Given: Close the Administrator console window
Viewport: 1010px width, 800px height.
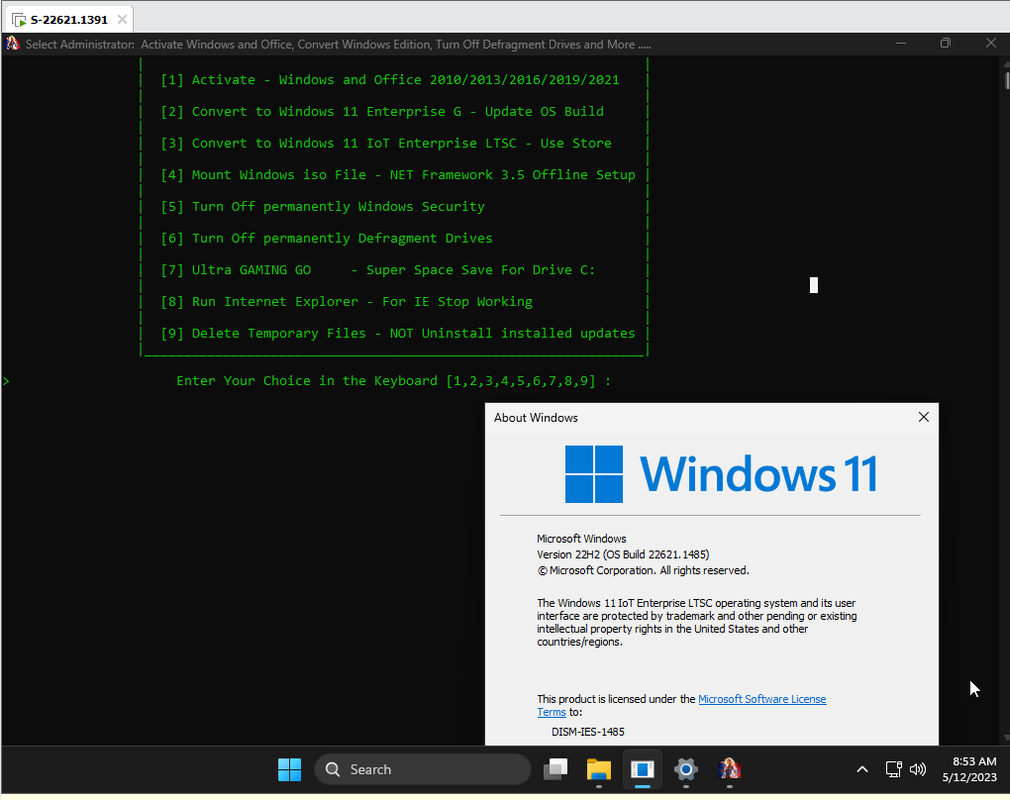Looking at the screenshot, I should (991, 43).
